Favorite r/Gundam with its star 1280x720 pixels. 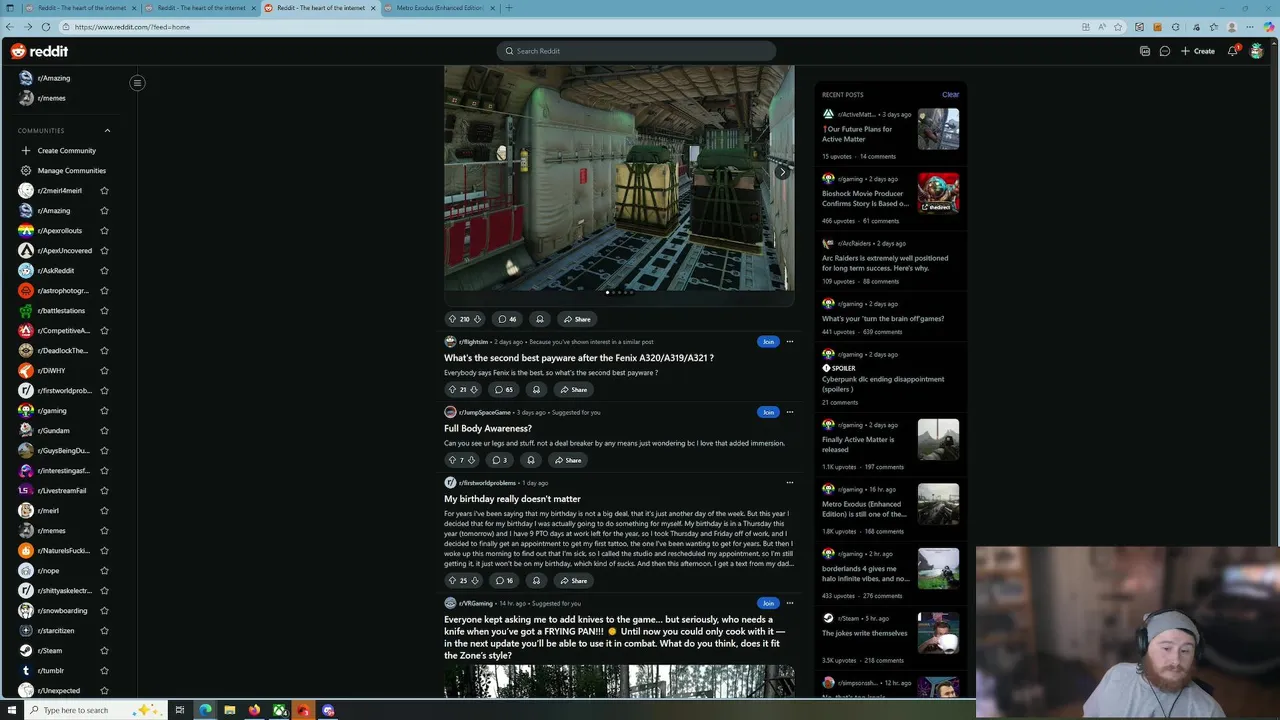coord(104,431)
